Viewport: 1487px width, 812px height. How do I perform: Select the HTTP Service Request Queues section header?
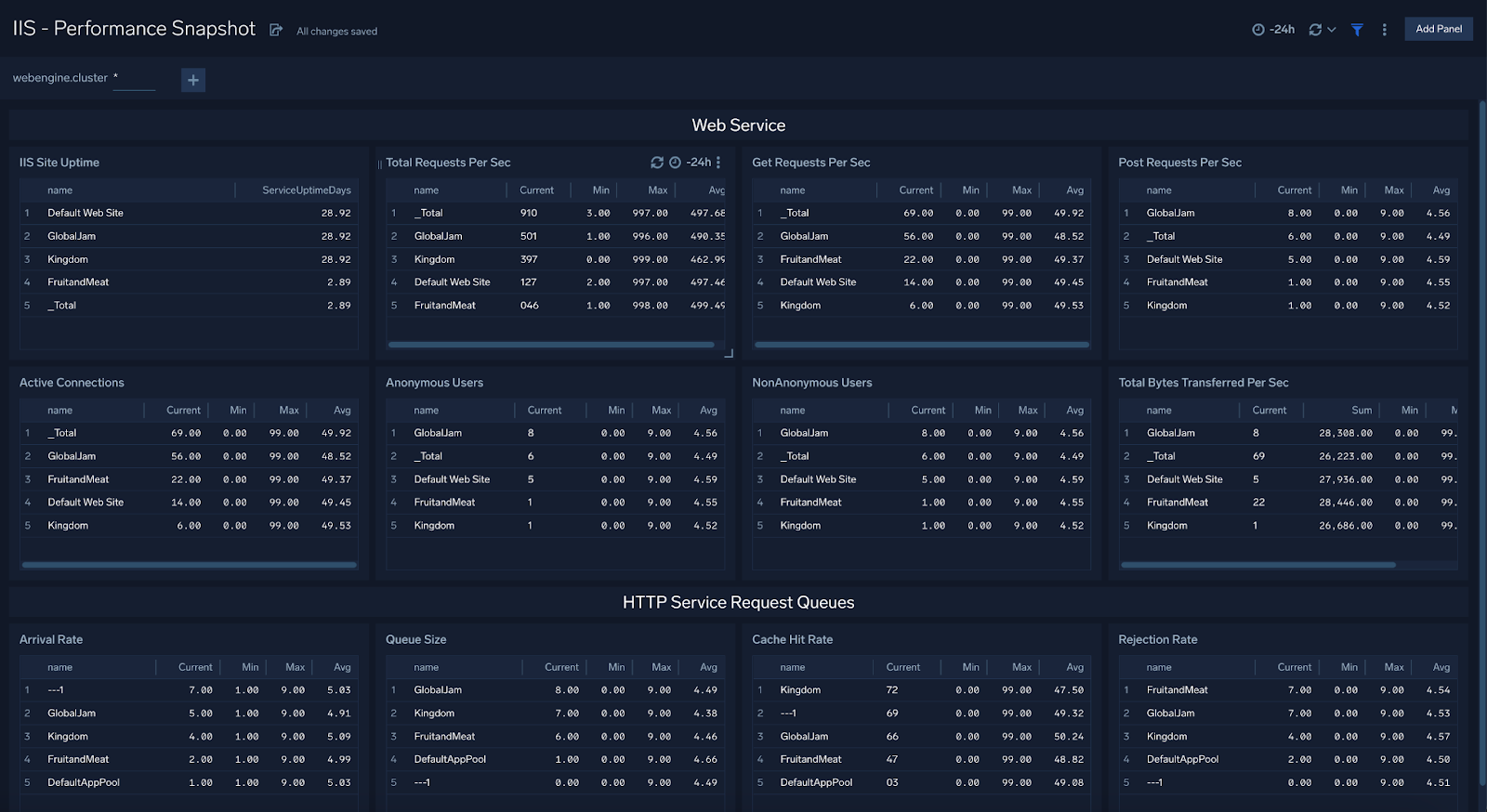click(739, 603)
